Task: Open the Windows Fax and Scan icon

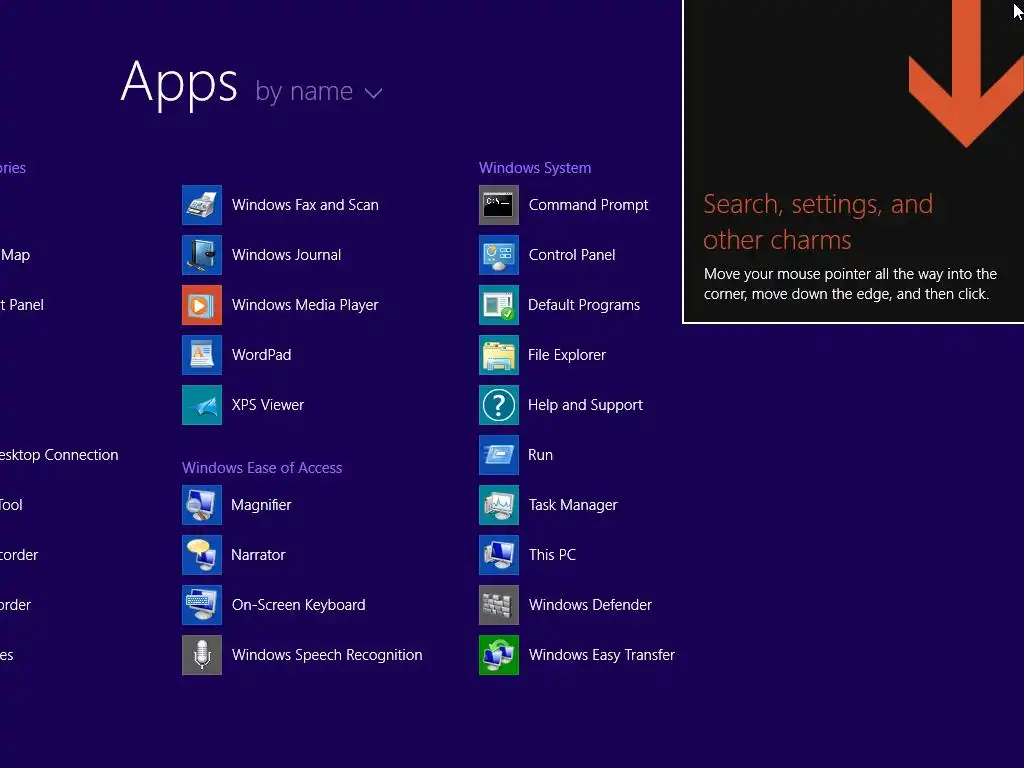Action: tap(202, 205)
